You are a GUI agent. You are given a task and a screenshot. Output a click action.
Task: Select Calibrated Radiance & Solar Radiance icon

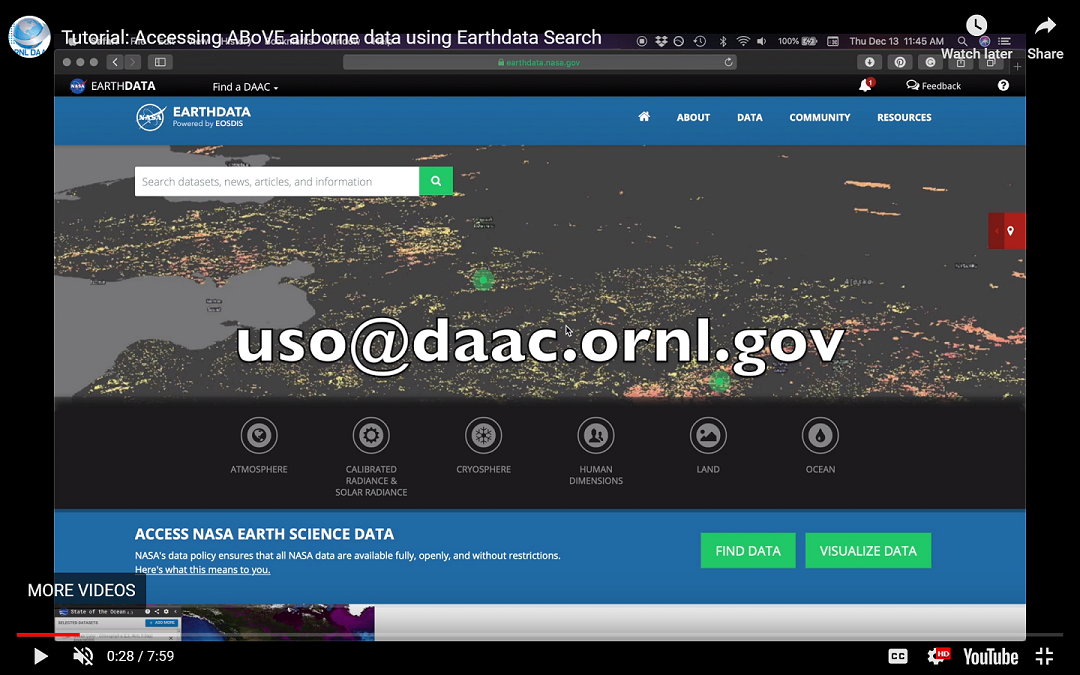click(x=371, y=435)
